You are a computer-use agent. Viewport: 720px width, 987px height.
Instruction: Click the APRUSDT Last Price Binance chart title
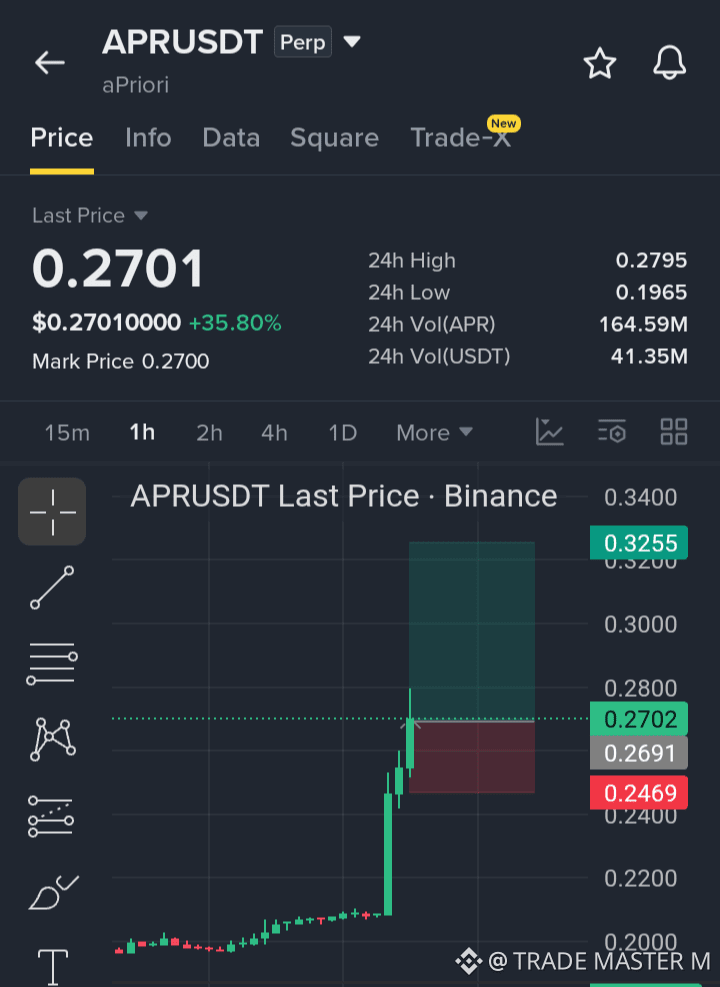click(x=344, y=496)
